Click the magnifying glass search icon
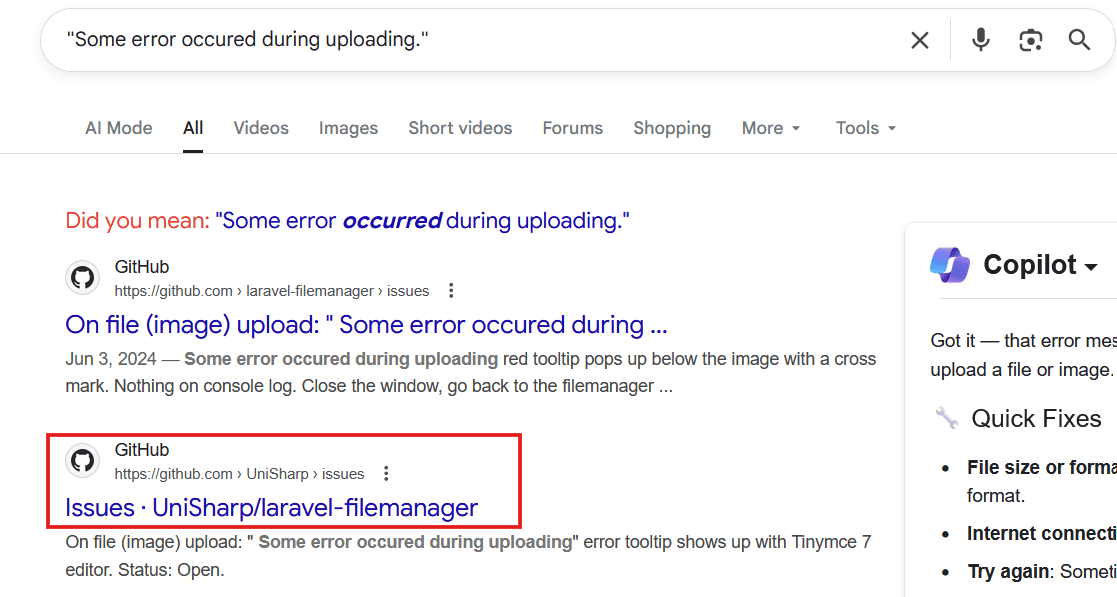 point(1079,40)
